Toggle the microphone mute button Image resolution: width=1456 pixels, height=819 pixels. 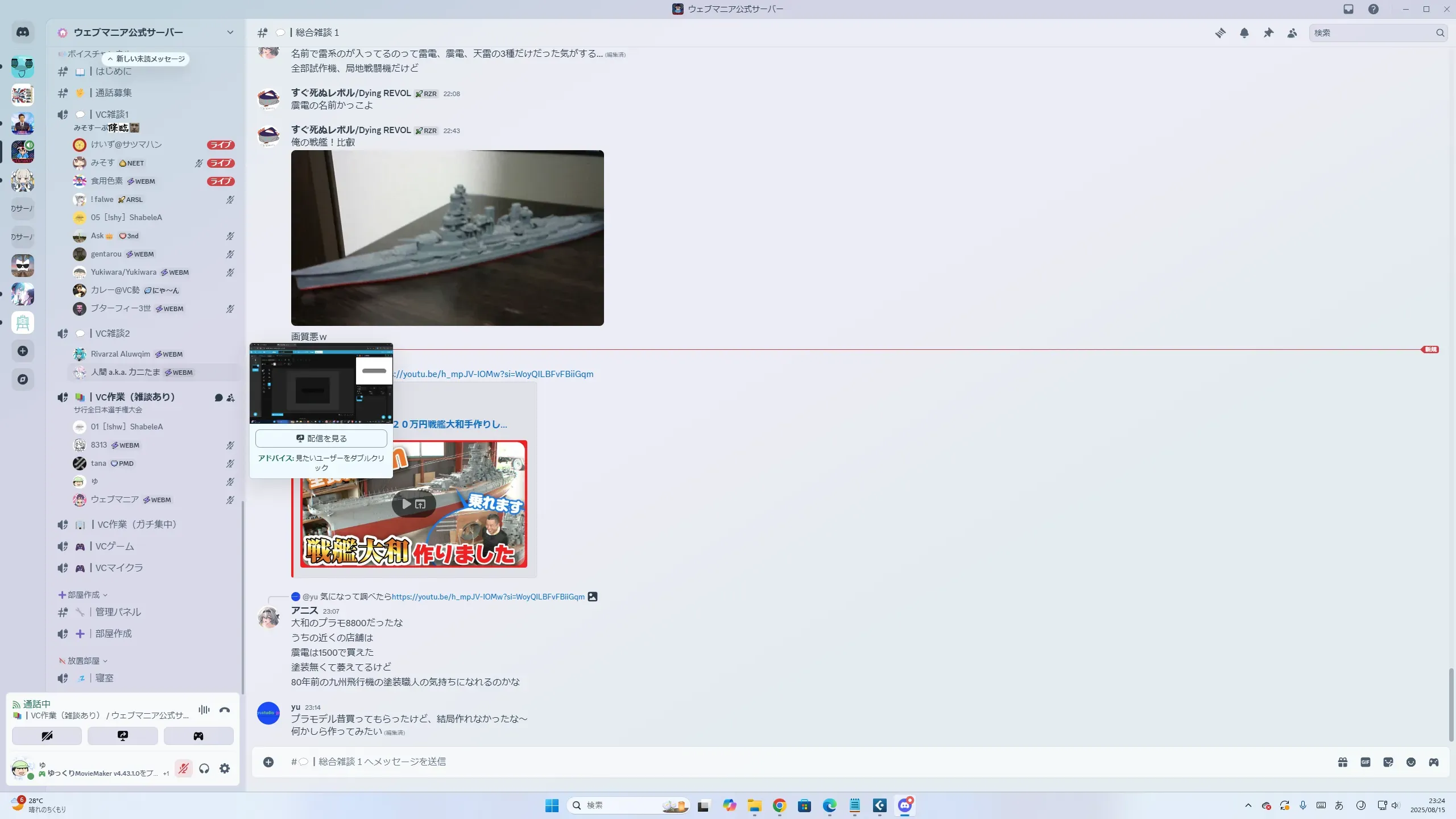coord(183,768)
